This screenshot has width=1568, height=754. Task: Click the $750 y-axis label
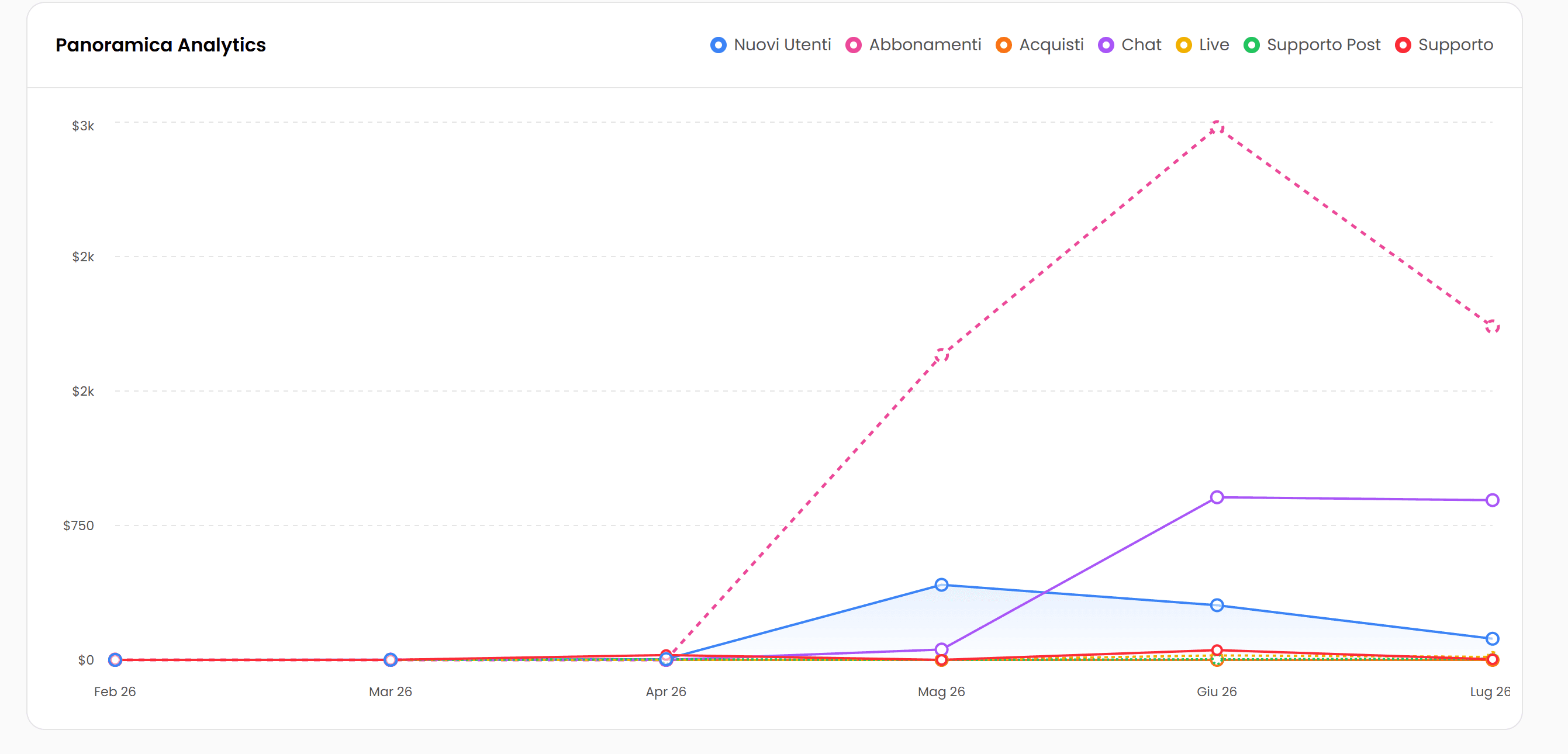pos(78,525)
